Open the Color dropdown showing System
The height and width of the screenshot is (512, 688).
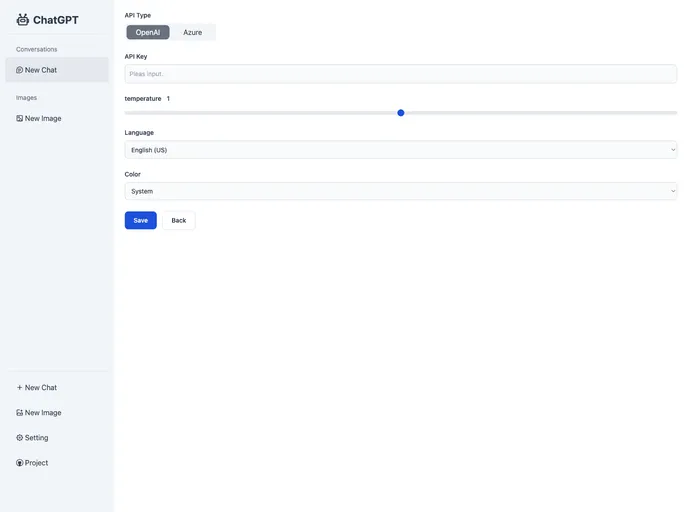(400, 191)
